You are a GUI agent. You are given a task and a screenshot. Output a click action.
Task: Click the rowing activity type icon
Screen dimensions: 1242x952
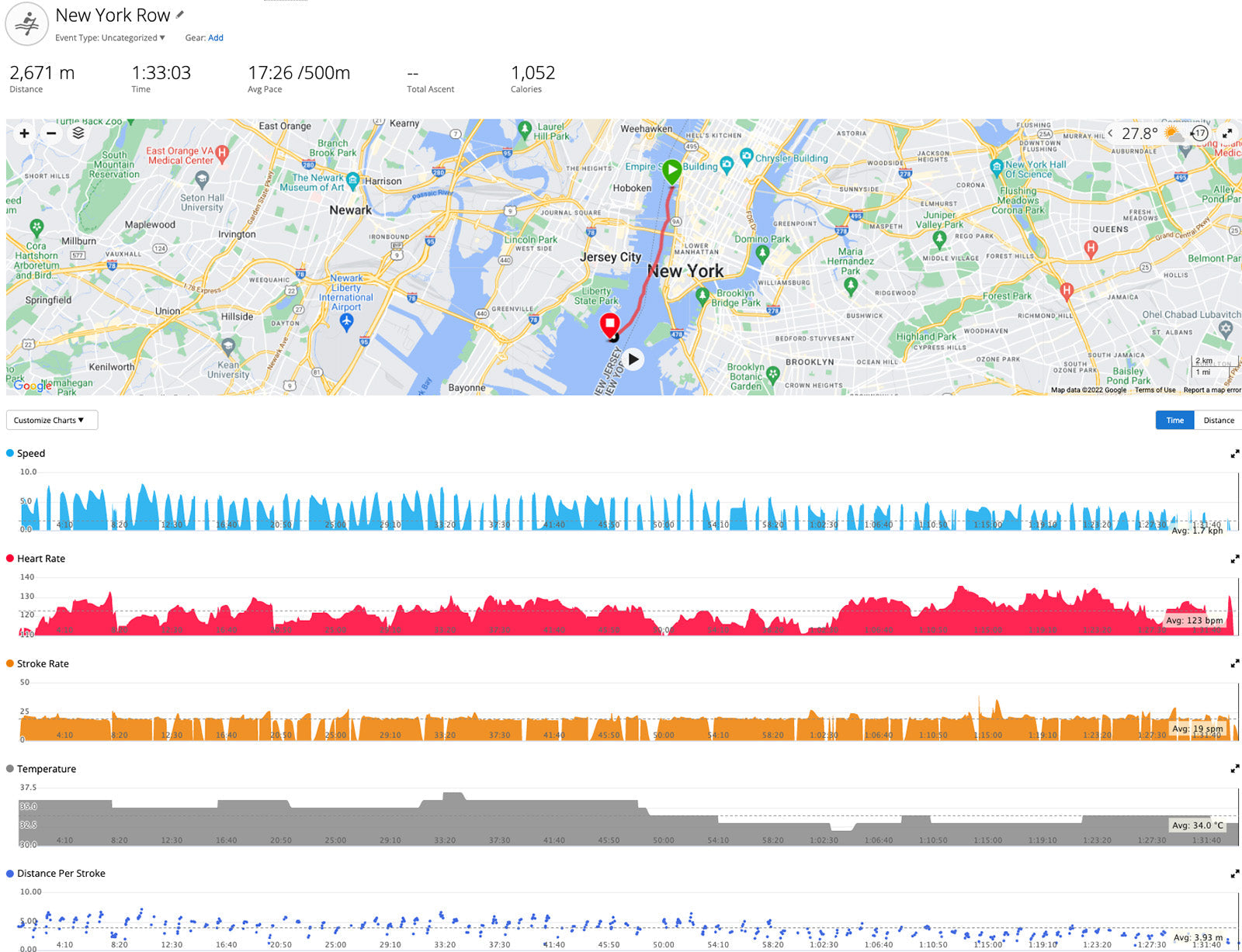[x=27, y=24]
